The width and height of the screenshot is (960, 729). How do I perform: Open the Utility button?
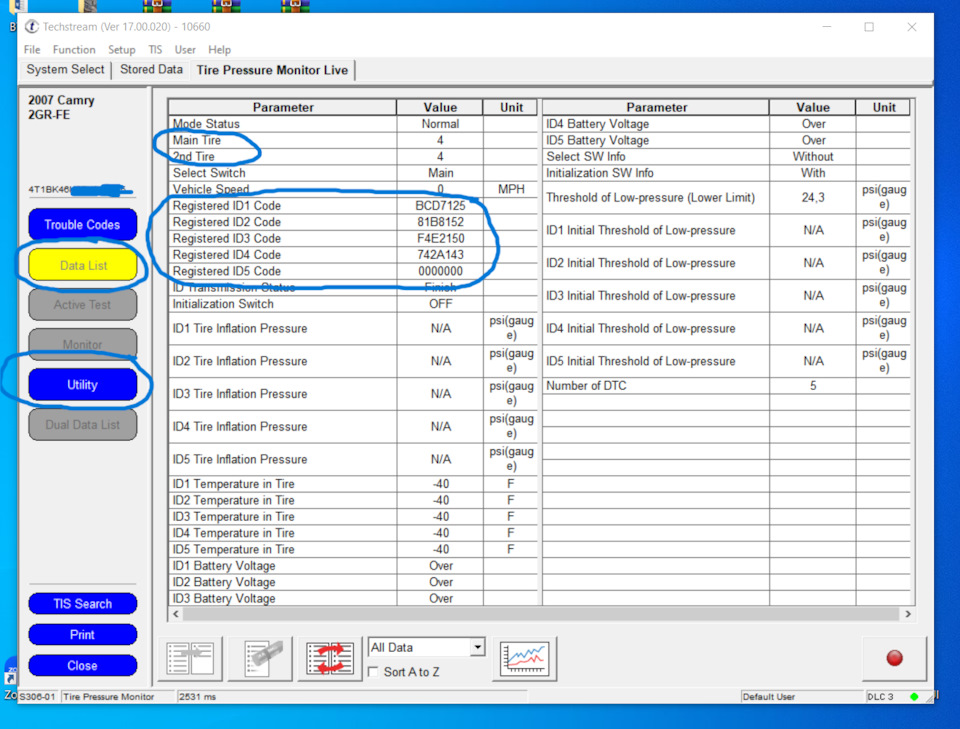[82, 384]
